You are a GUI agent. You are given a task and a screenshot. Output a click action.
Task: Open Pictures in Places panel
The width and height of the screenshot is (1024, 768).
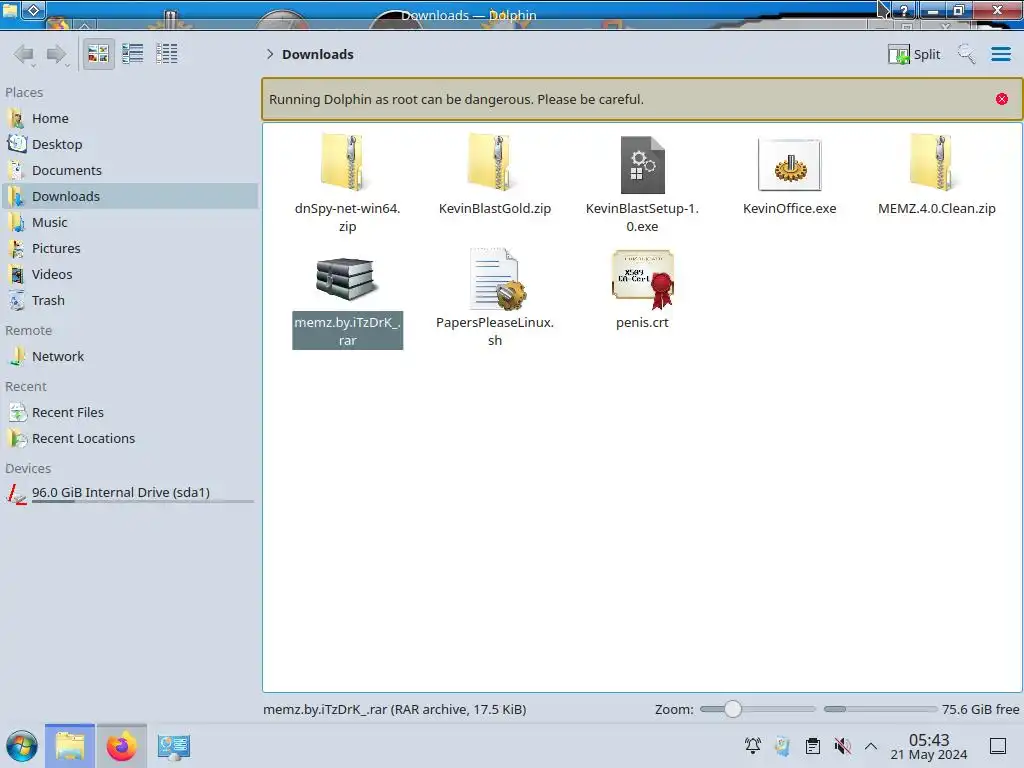(x=129, y=249)
